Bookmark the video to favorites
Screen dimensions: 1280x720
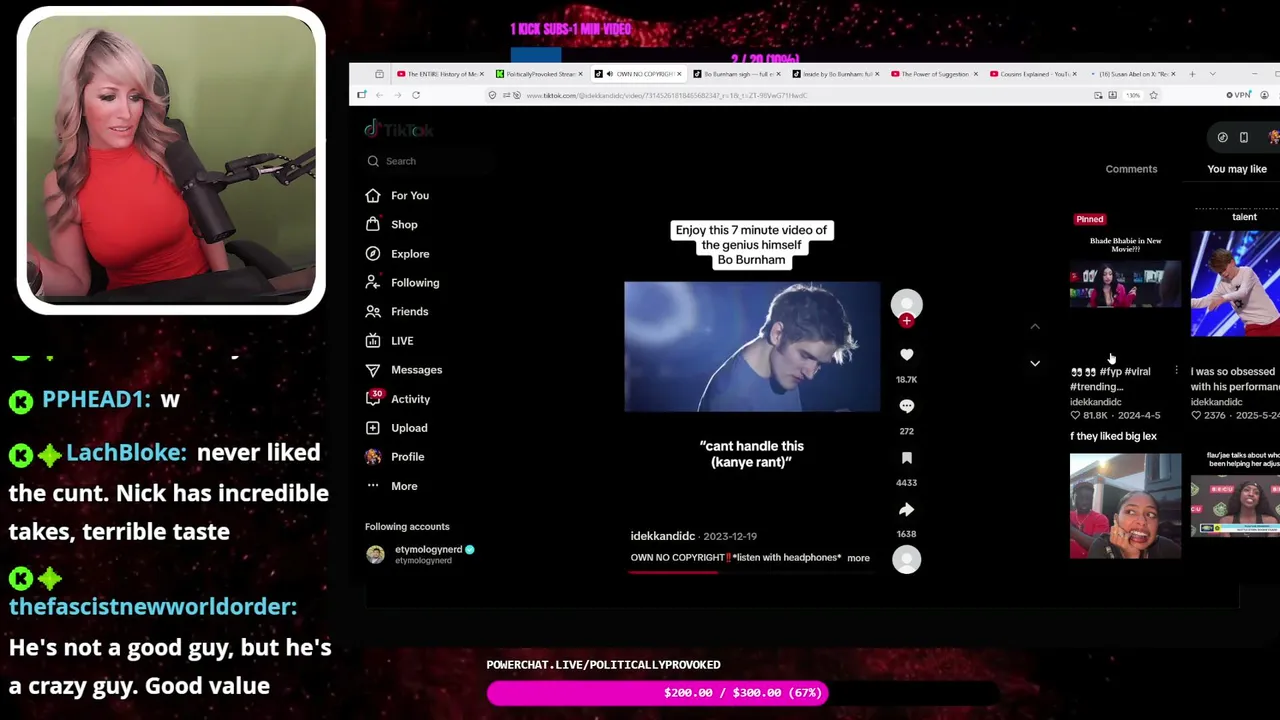point(906,458)
